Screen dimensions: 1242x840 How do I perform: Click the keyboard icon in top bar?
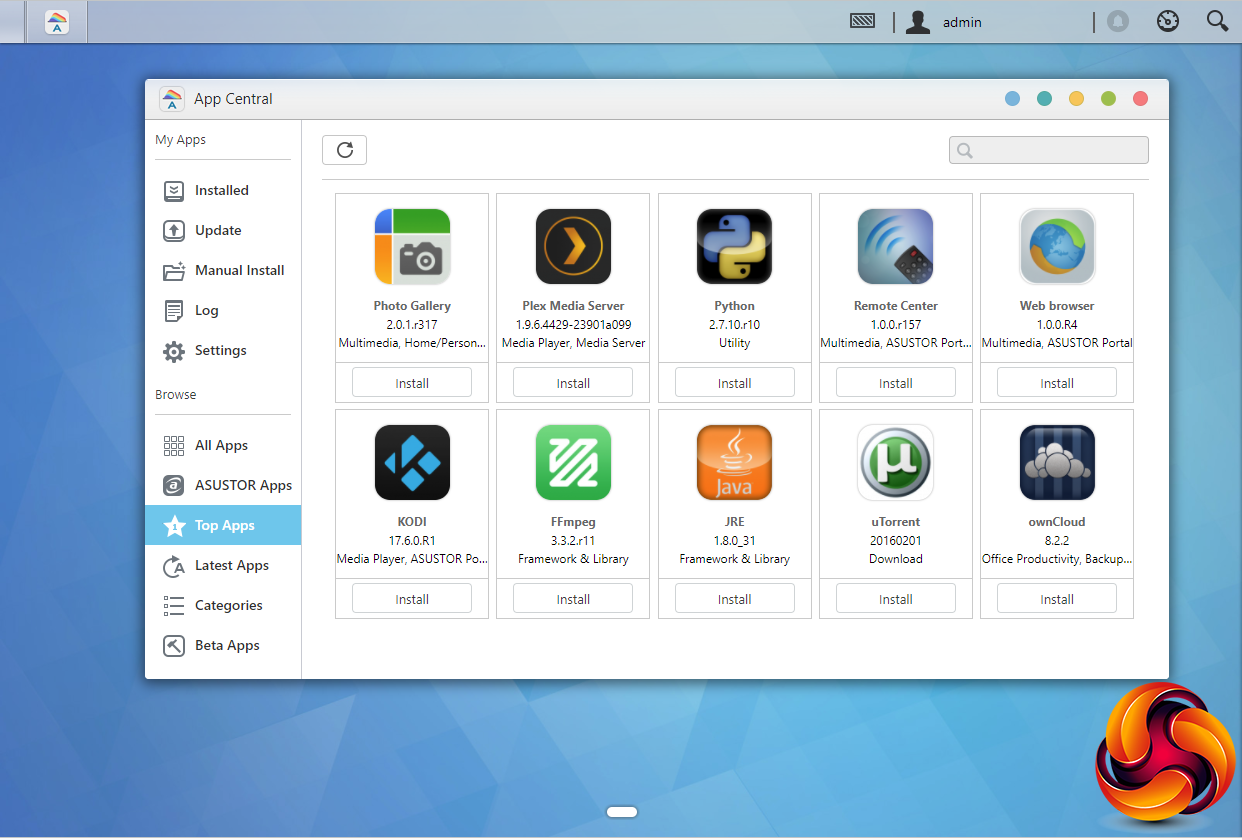[863, 21]
